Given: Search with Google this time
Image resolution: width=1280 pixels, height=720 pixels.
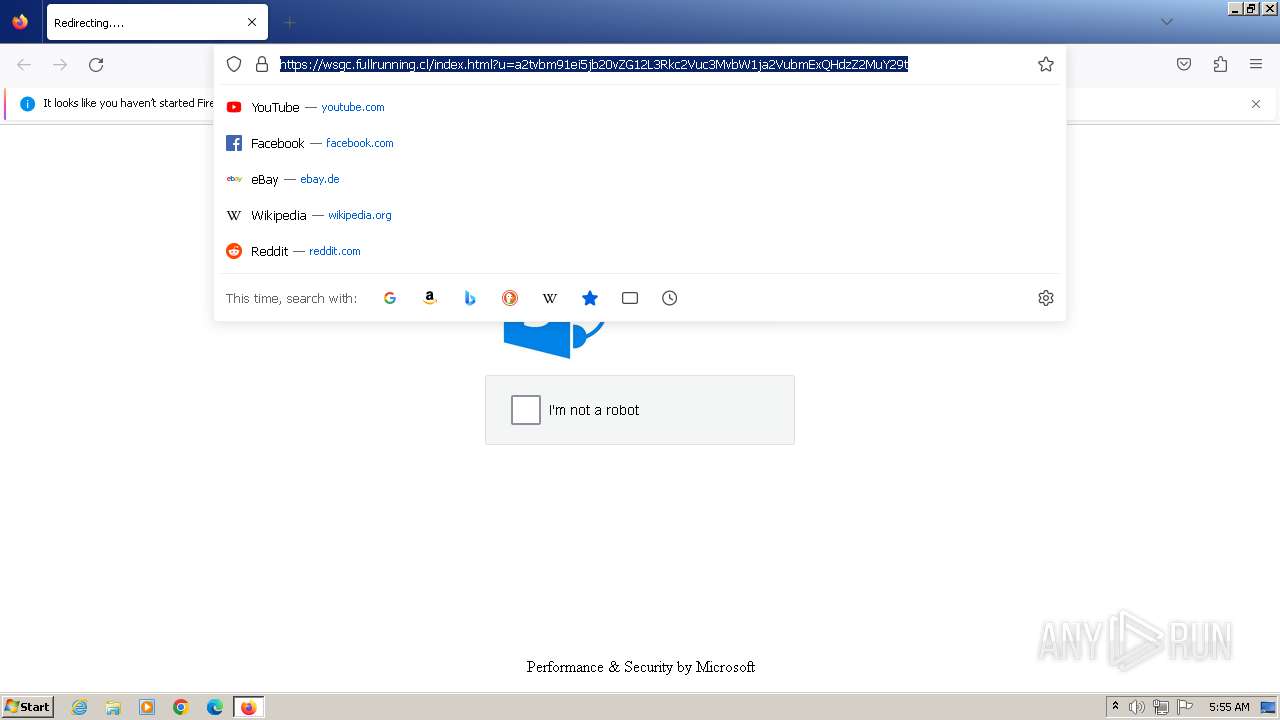Looking at the screenshot, I should [390, 298].
